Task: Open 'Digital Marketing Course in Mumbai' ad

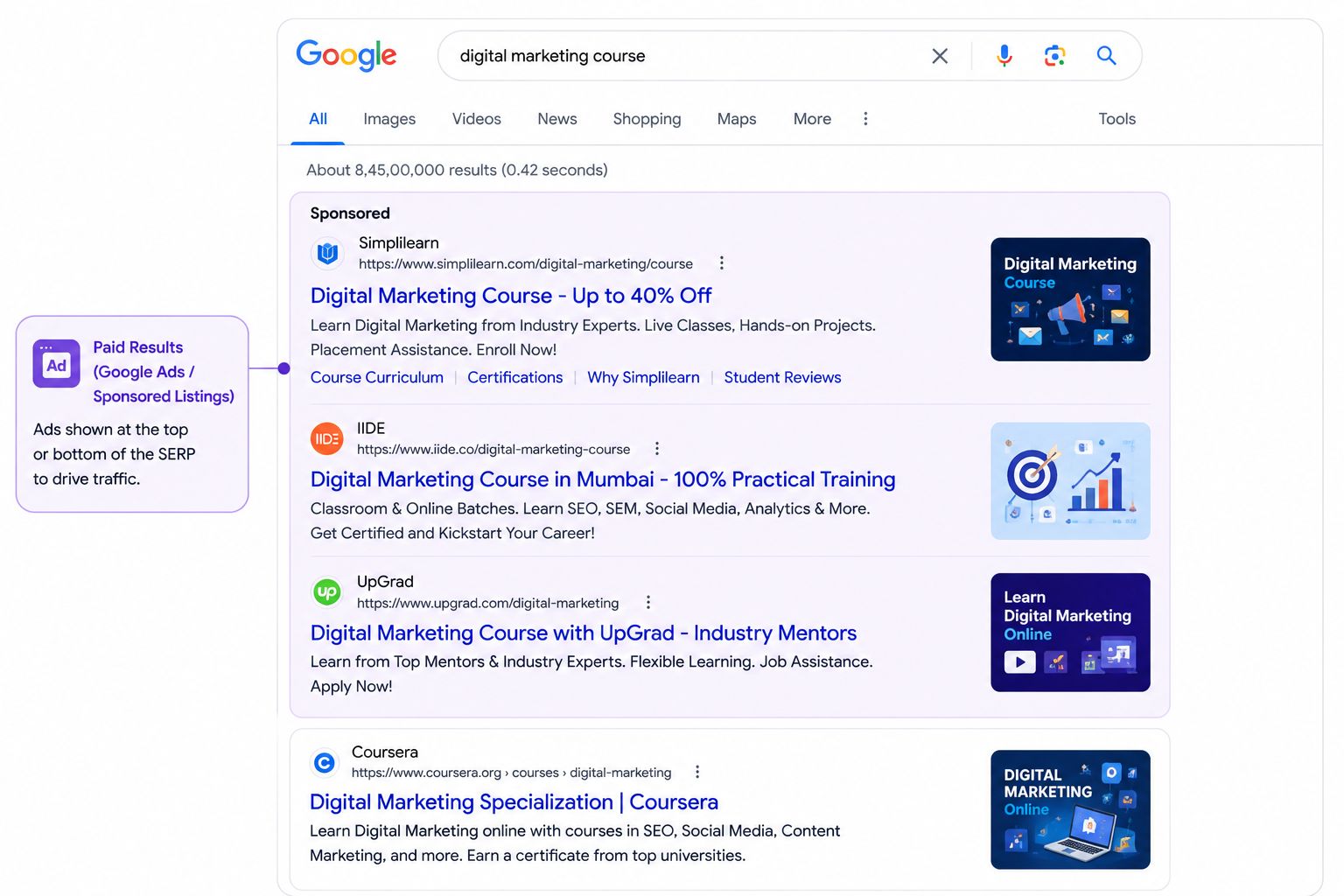Action: pyautogui.click(x=603, y=479)
